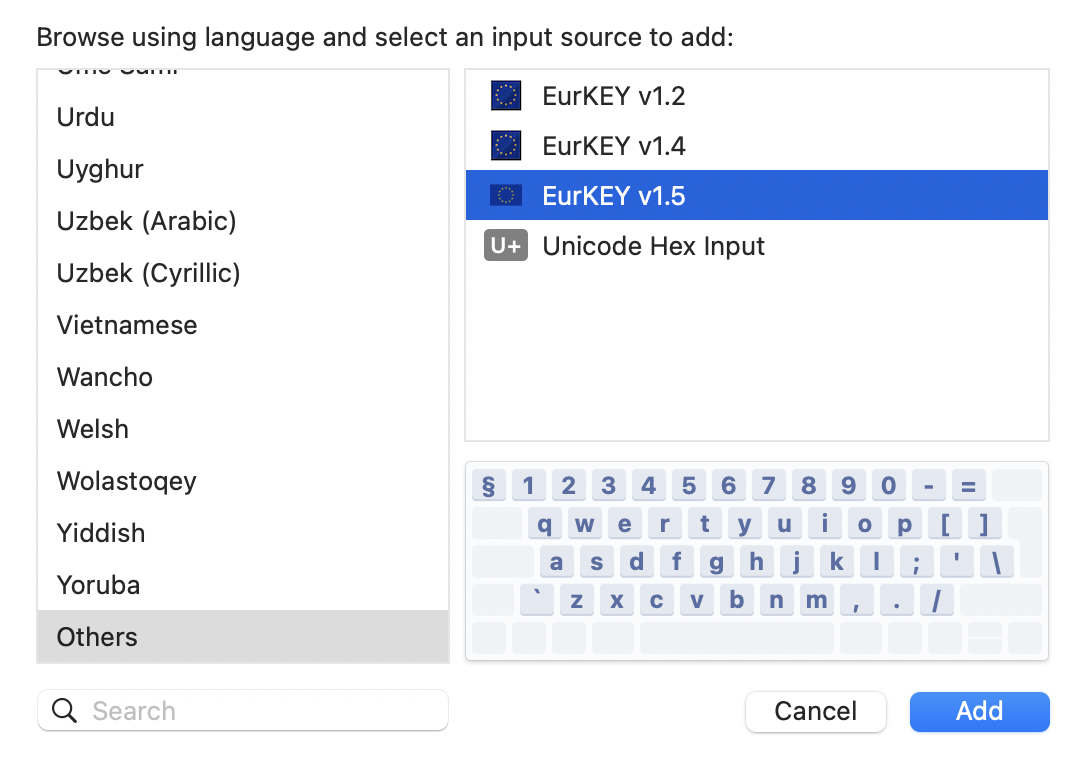Select Wolastoqey in the language list
1084x764 pixels.
pyautogui.click(x=126, y=481)
